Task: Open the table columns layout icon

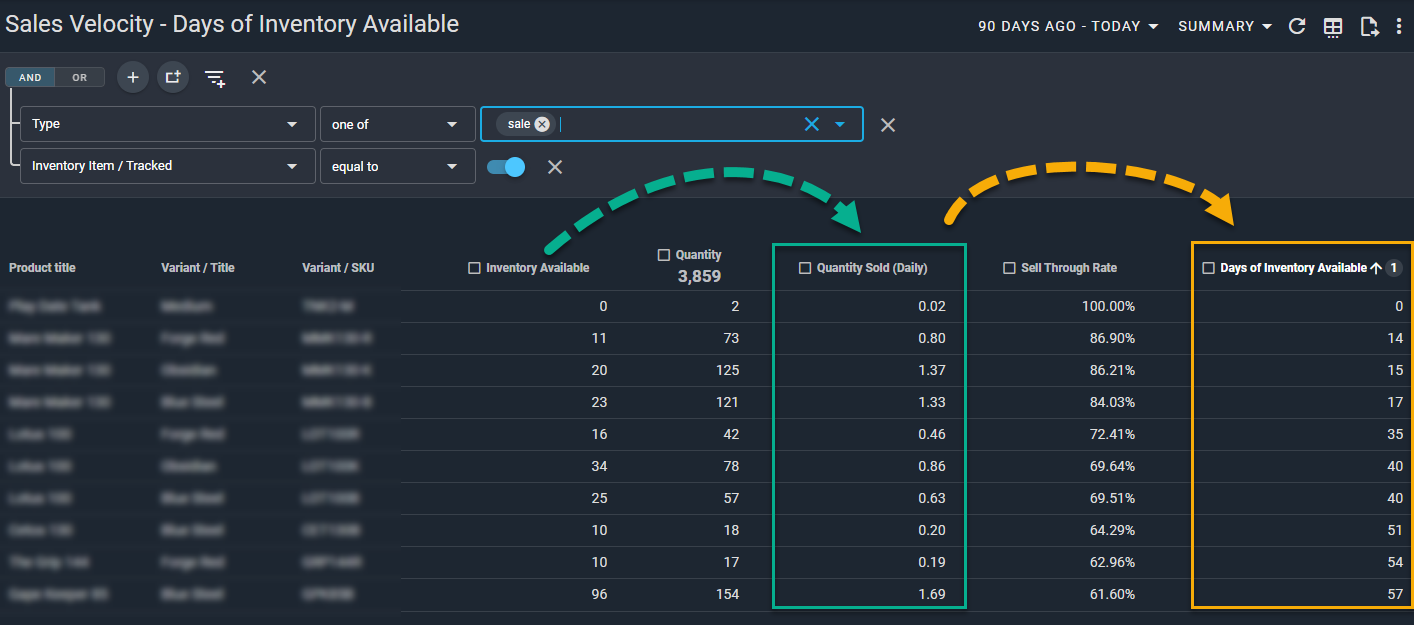Action: click(1333, 27)
